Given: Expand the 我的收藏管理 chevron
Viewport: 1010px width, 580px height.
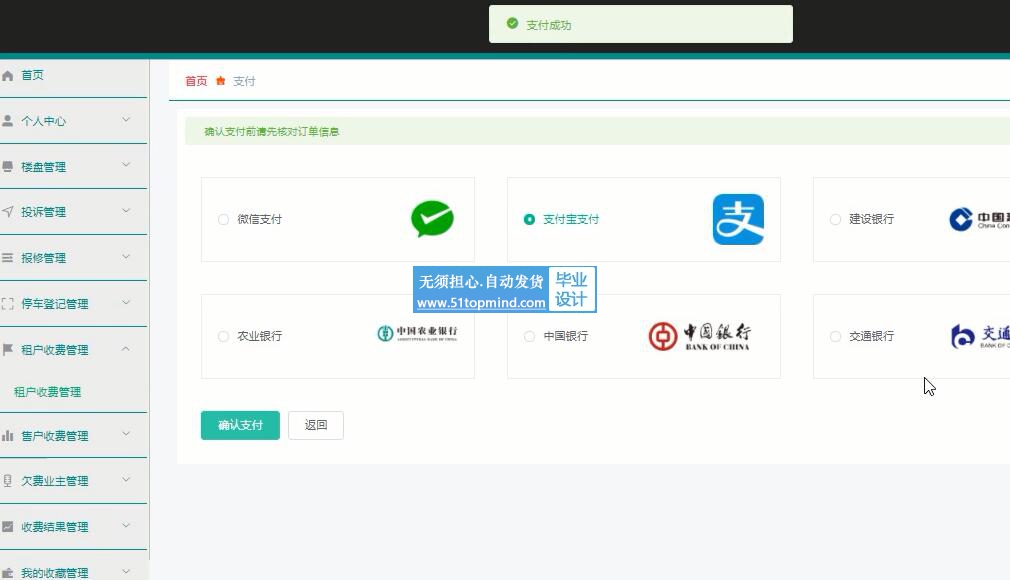Looking at the screenshot, I should [x=126, y=571].
